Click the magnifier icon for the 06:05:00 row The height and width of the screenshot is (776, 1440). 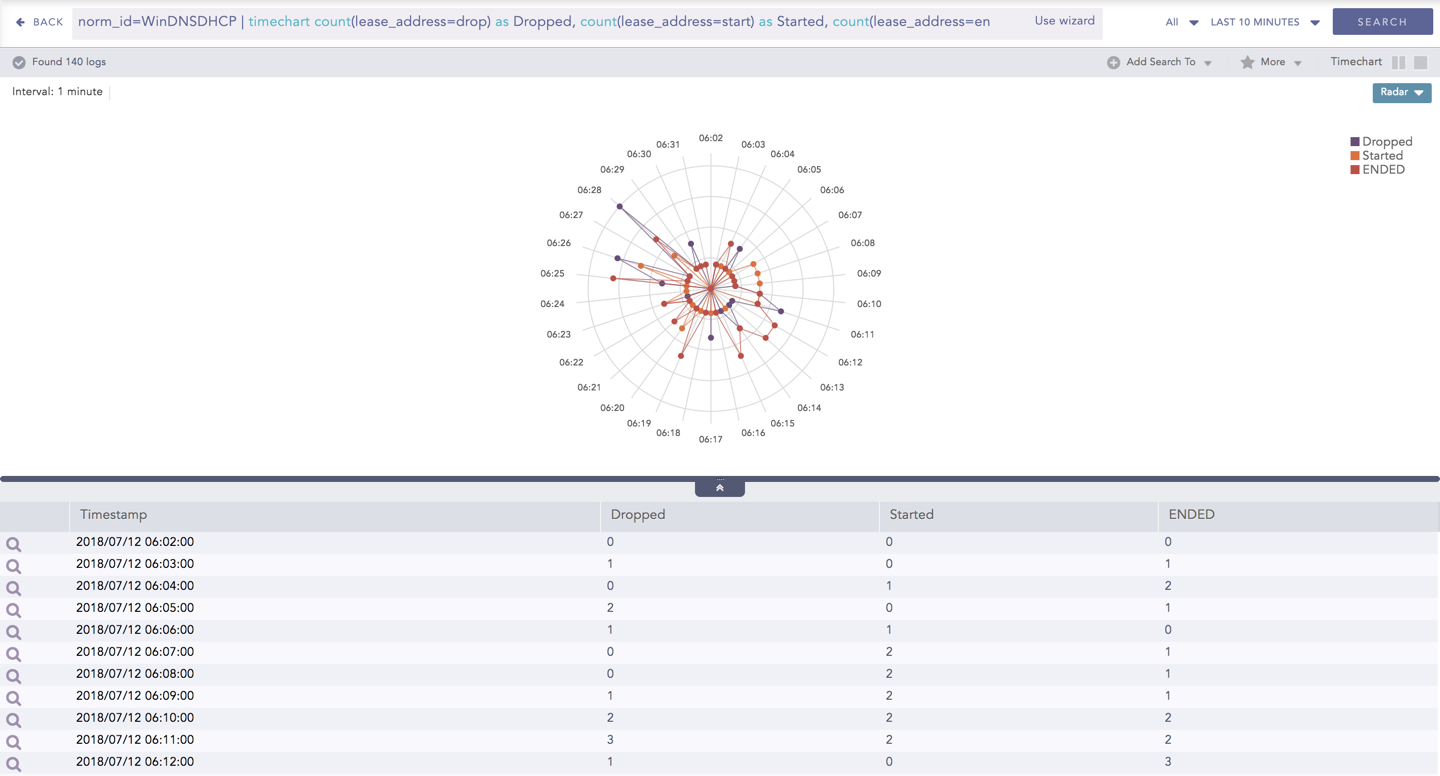pyautogui.click(x=14, y=610)
